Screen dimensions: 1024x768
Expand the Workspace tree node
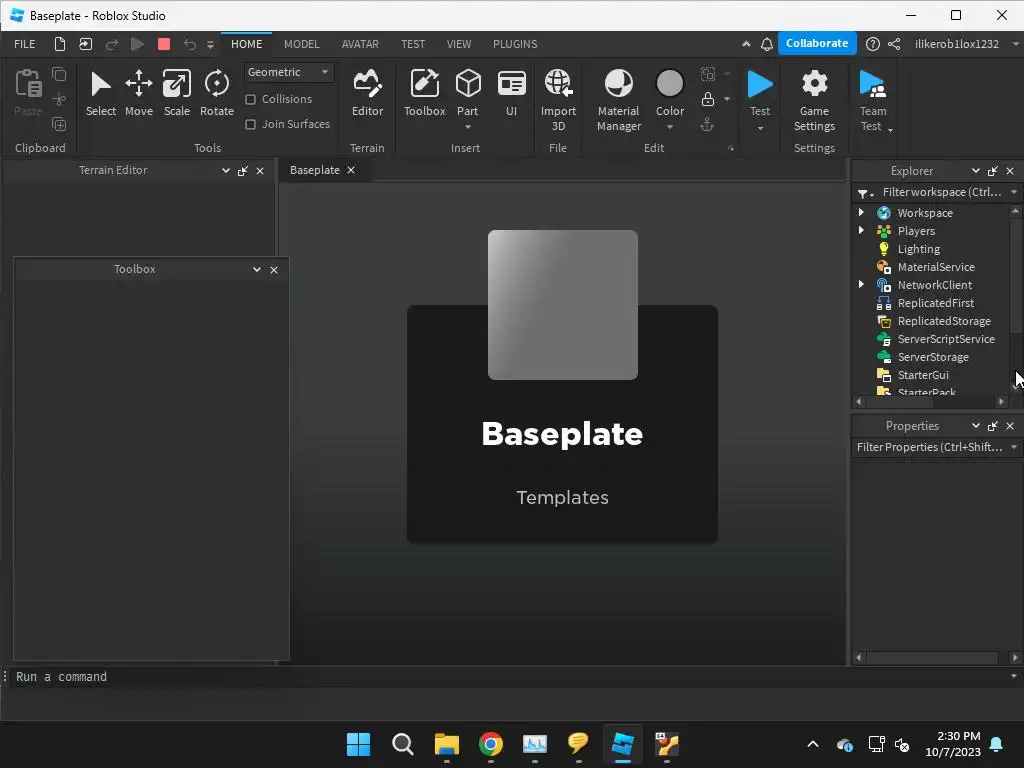click(861, 212)
